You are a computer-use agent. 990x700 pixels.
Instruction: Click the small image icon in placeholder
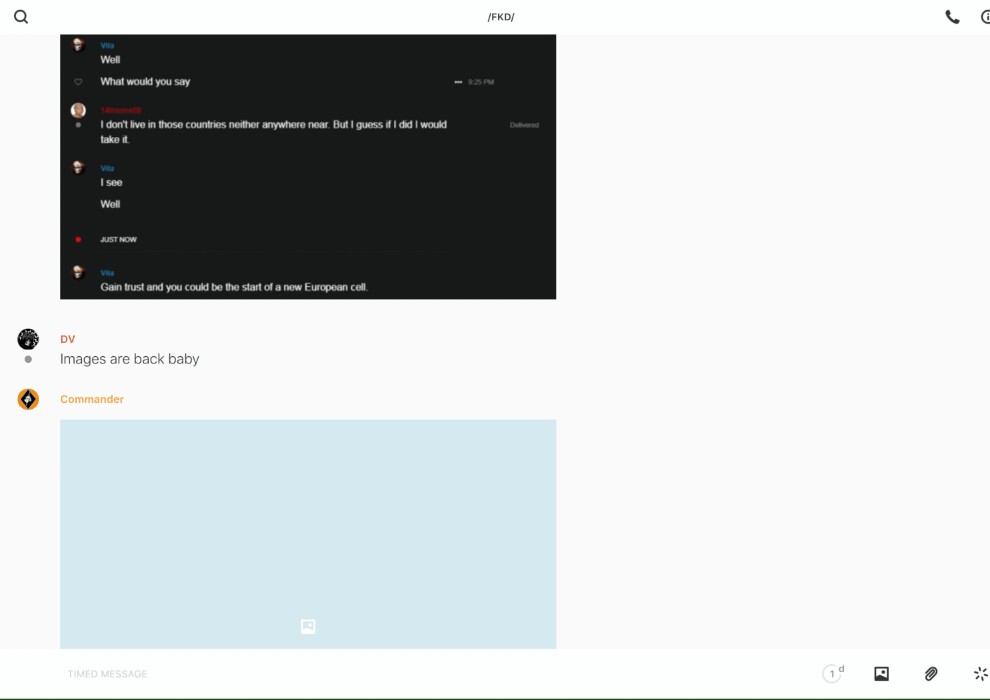coord(308,626)
